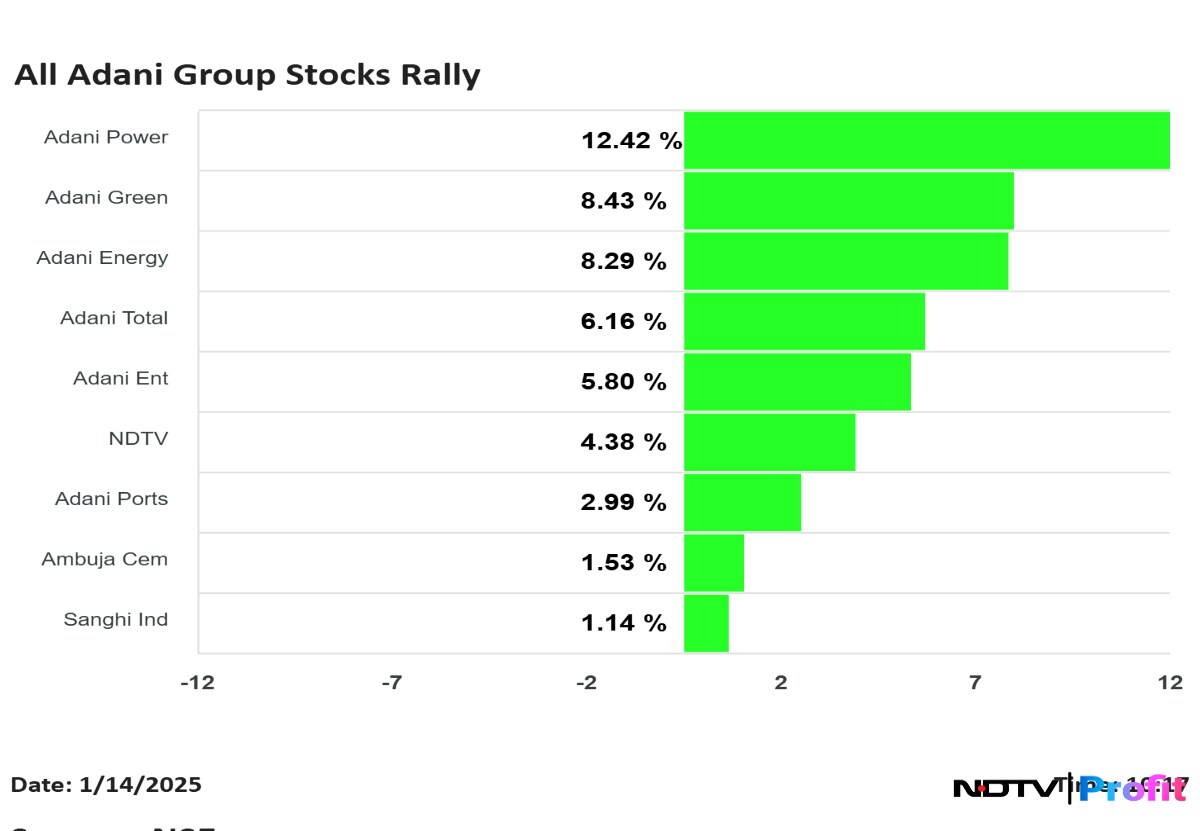The height and width of the screenshot is (831, 1200).
Task: Click the Sanghi Ind bar
Action: point(706,623)
